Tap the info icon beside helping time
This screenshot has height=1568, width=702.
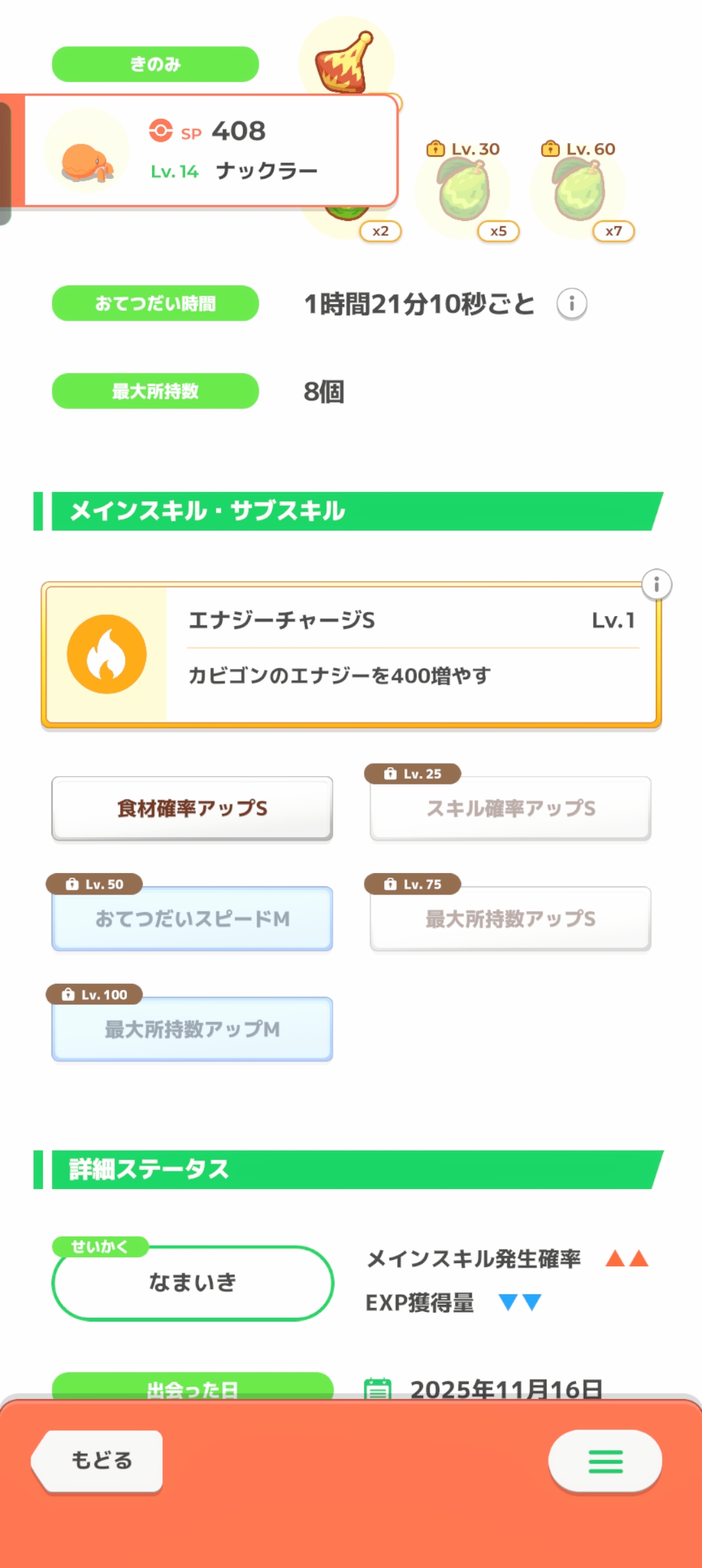(x=572, y=304)
